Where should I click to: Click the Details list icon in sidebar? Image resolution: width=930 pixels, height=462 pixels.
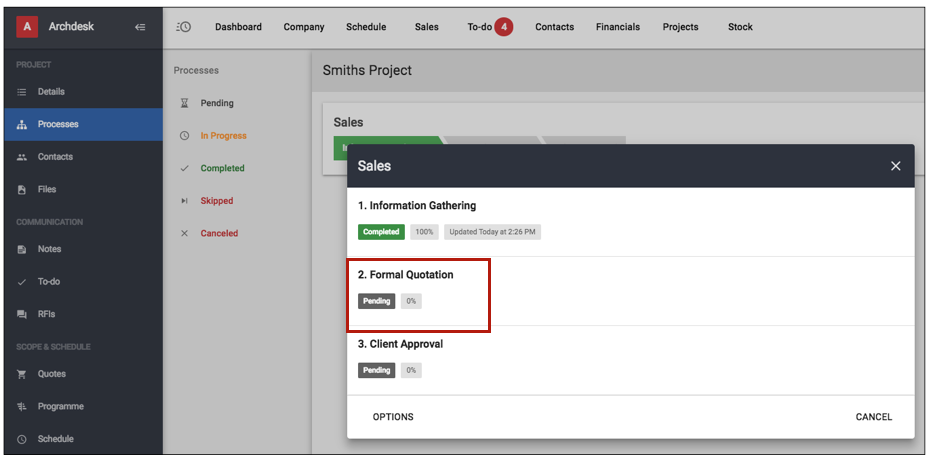[x=22, y=92]
